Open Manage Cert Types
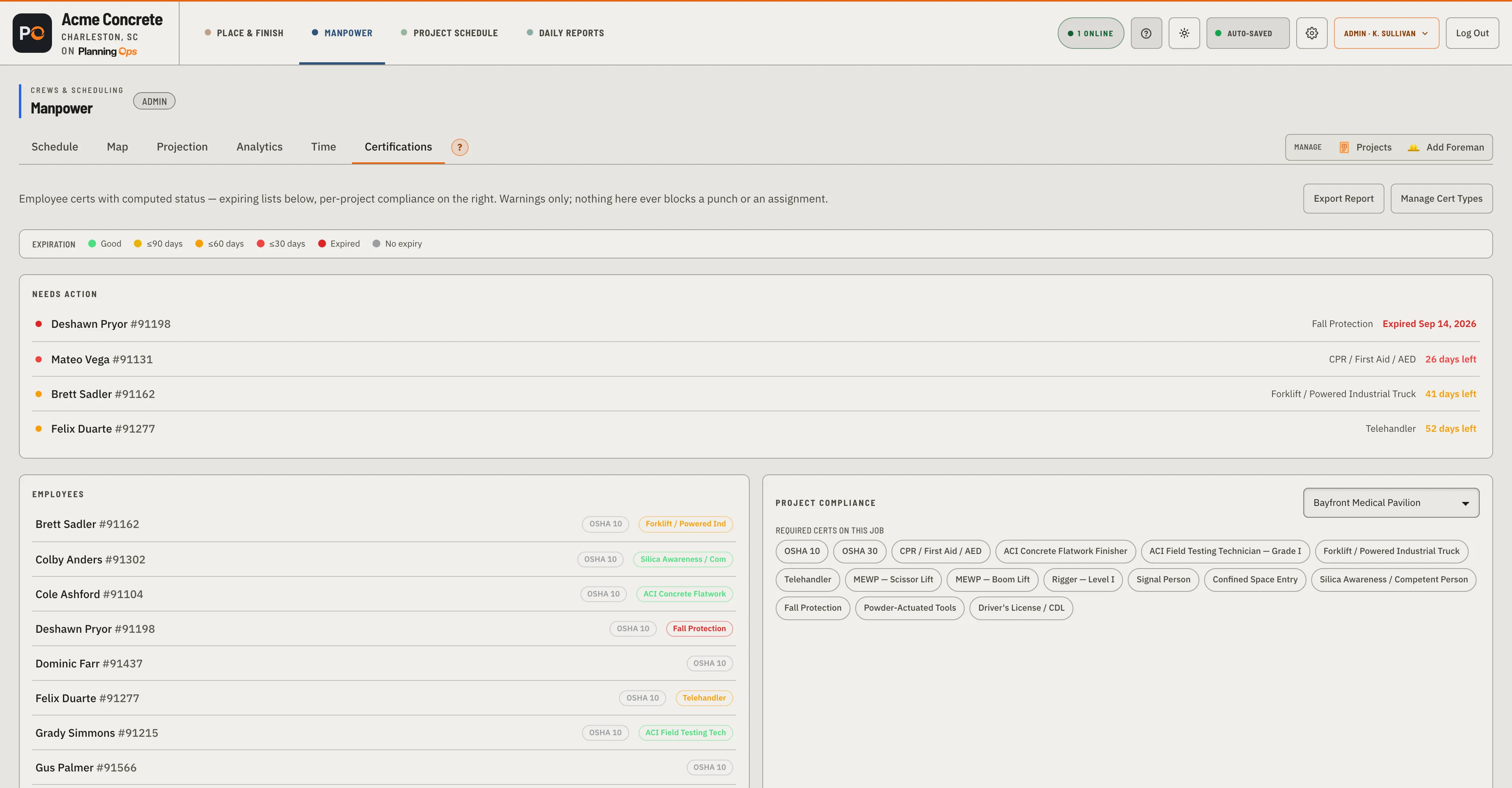The height and width of the screenshot is (788, 1512). point(1441,199)
